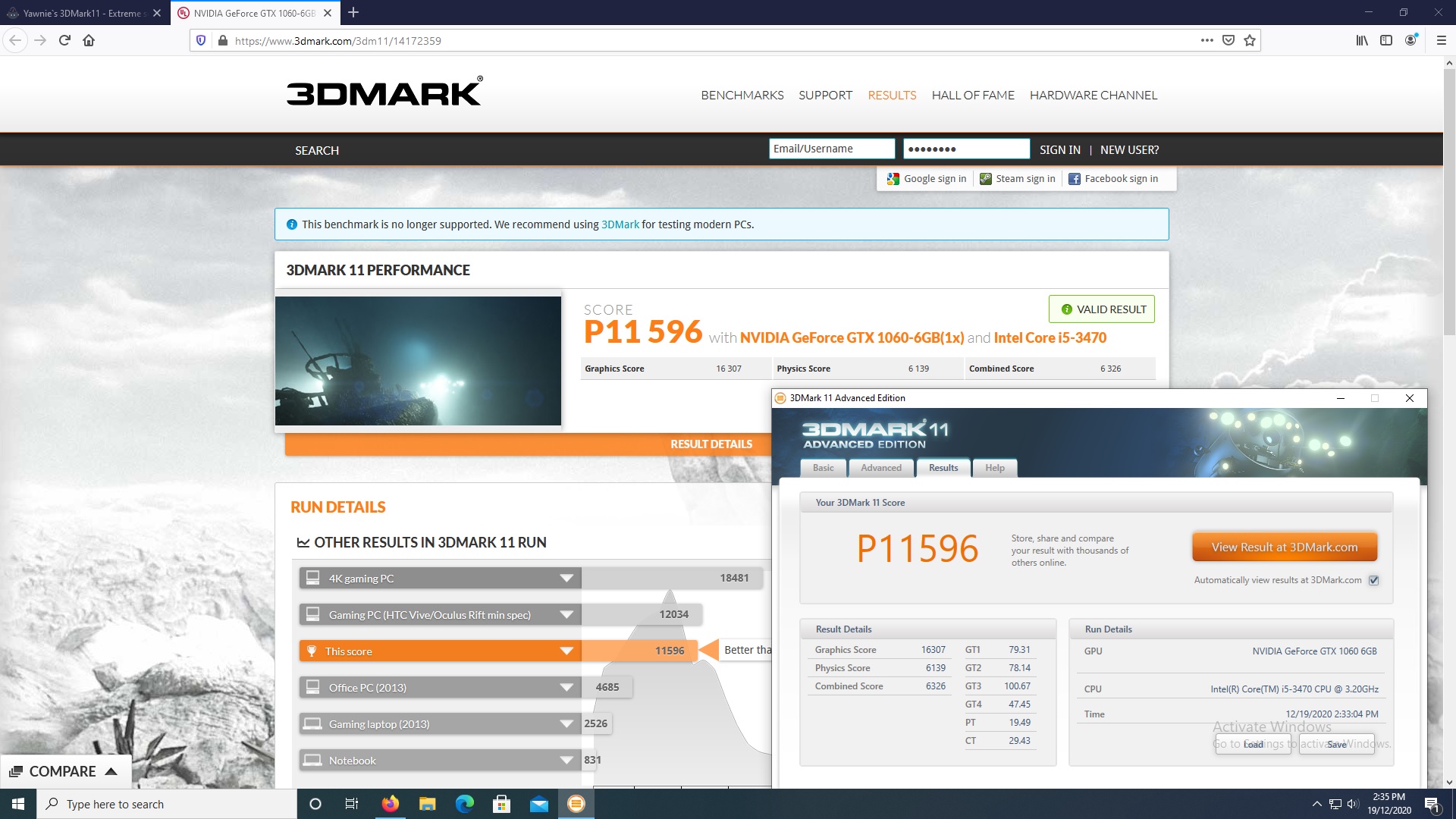Go to the Firefox home page

(89, 40)
